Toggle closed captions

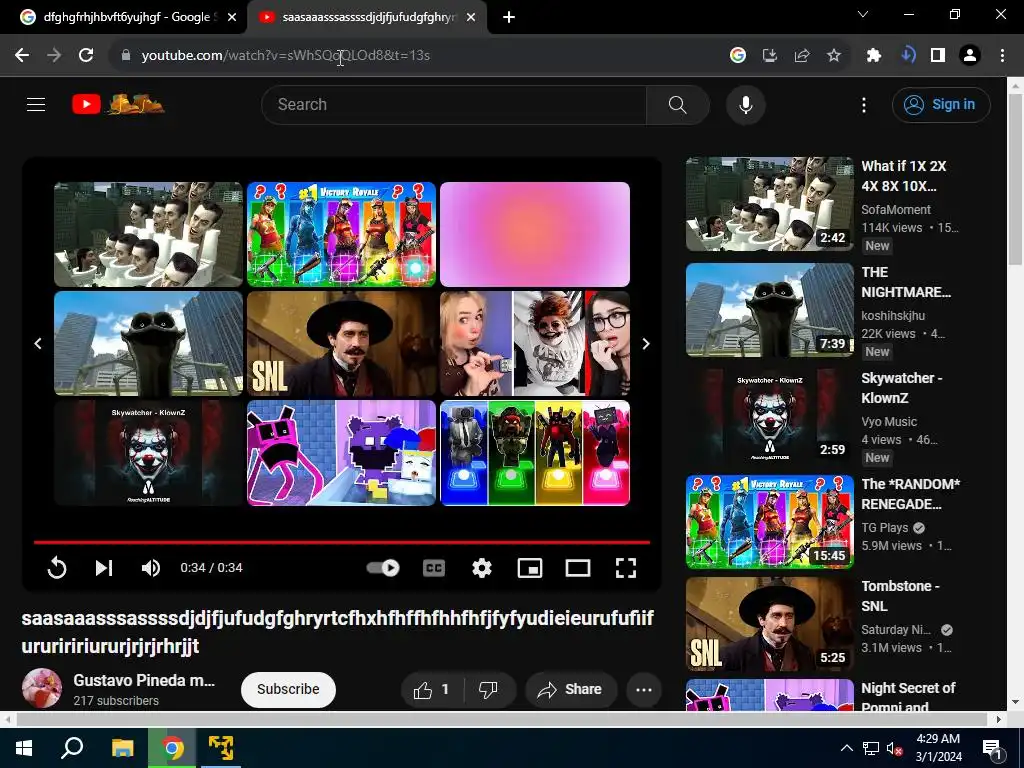[x=434, y=568]
